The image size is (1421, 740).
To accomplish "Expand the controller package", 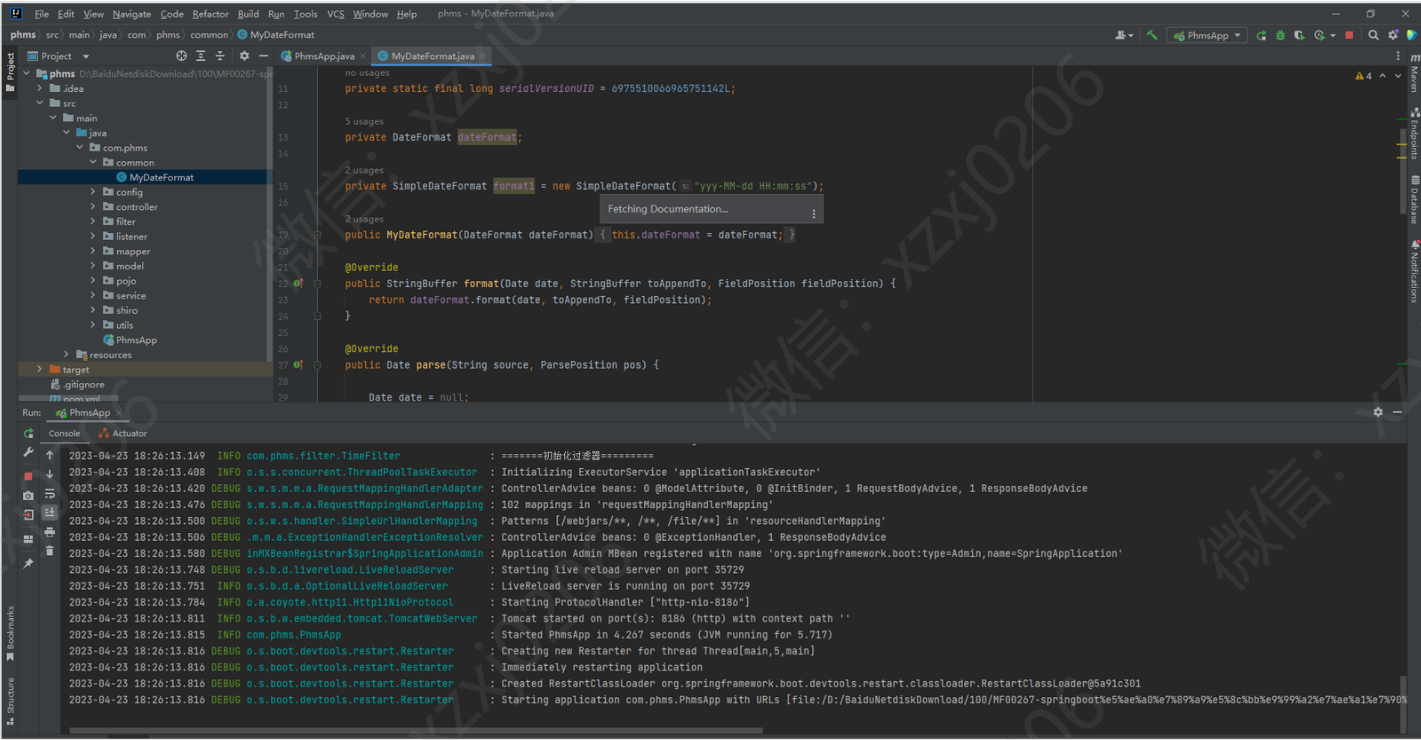I will pos(93,207).
